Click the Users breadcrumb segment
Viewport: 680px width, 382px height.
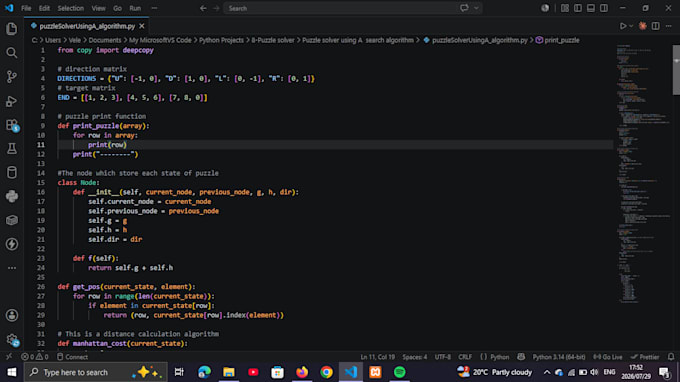pos(53,40)
